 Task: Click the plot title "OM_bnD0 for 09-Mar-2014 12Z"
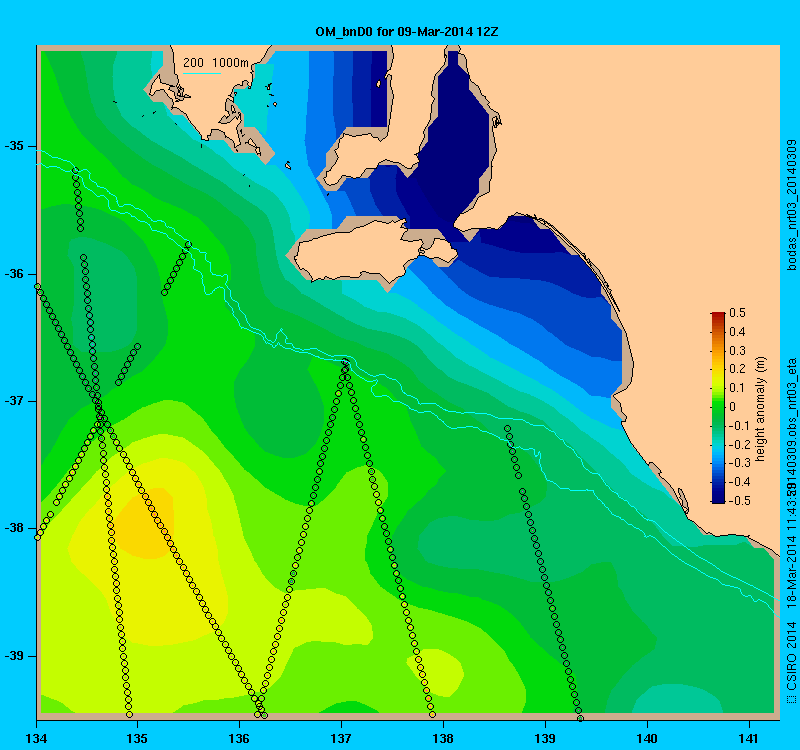click(407, 32)
